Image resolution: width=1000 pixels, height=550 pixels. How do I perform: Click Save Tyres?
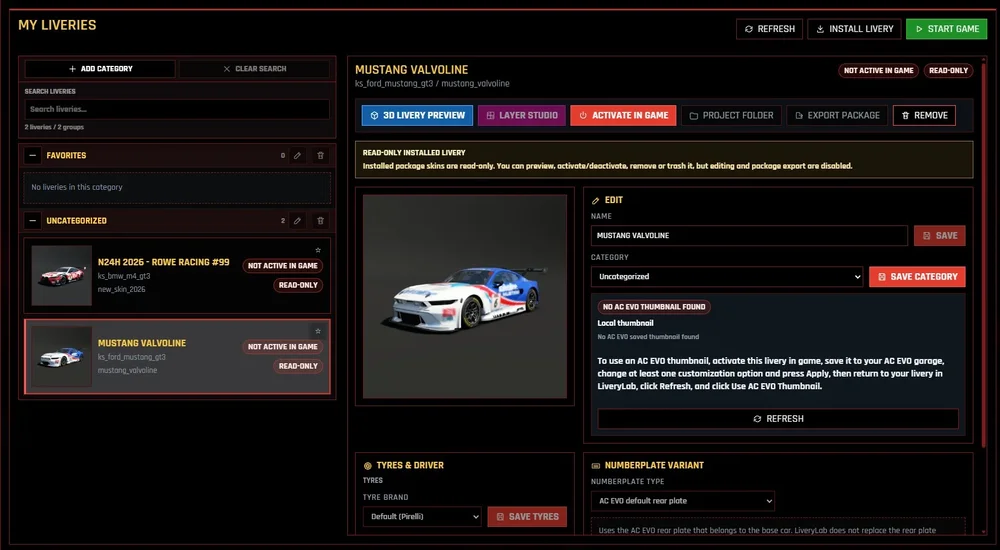click(x=527, y=517)
